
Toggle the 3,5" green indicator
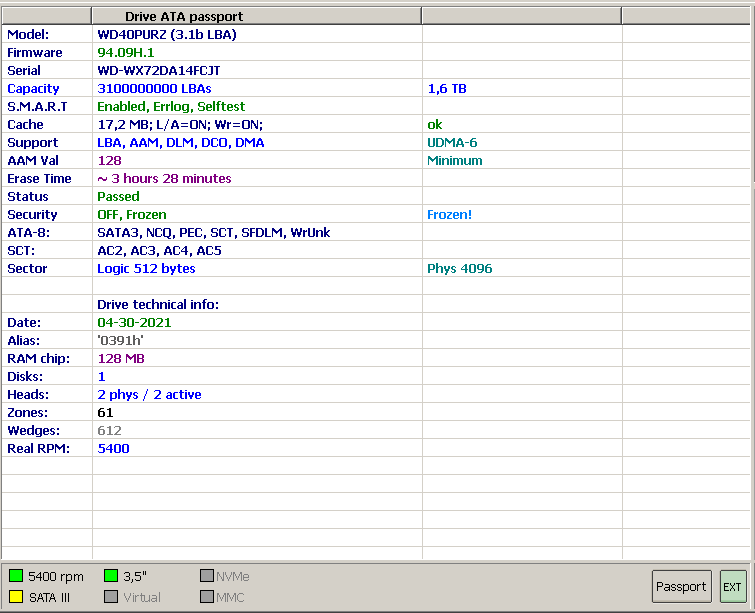(111, 576)
